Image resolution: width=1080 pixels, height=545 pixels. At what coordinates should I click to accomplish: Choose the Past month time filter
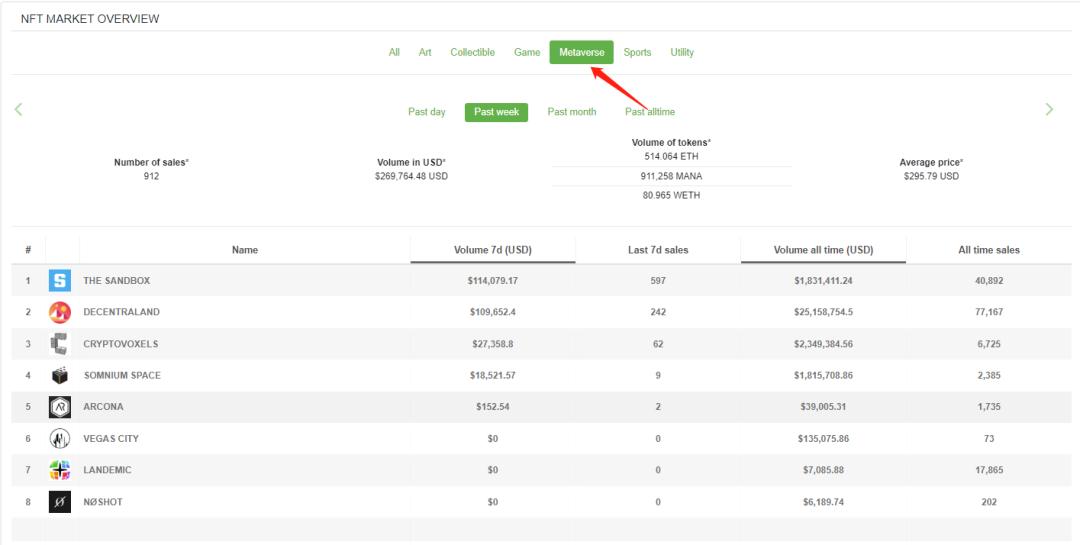pos(572,112)
